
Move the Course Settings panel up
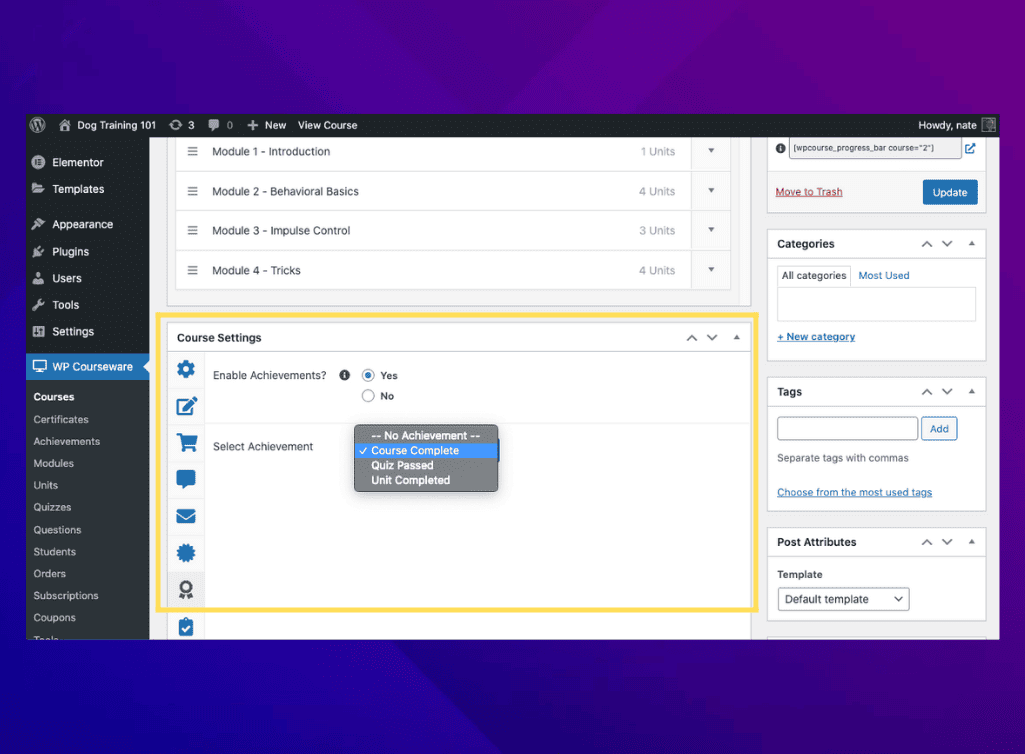point(692,337)
